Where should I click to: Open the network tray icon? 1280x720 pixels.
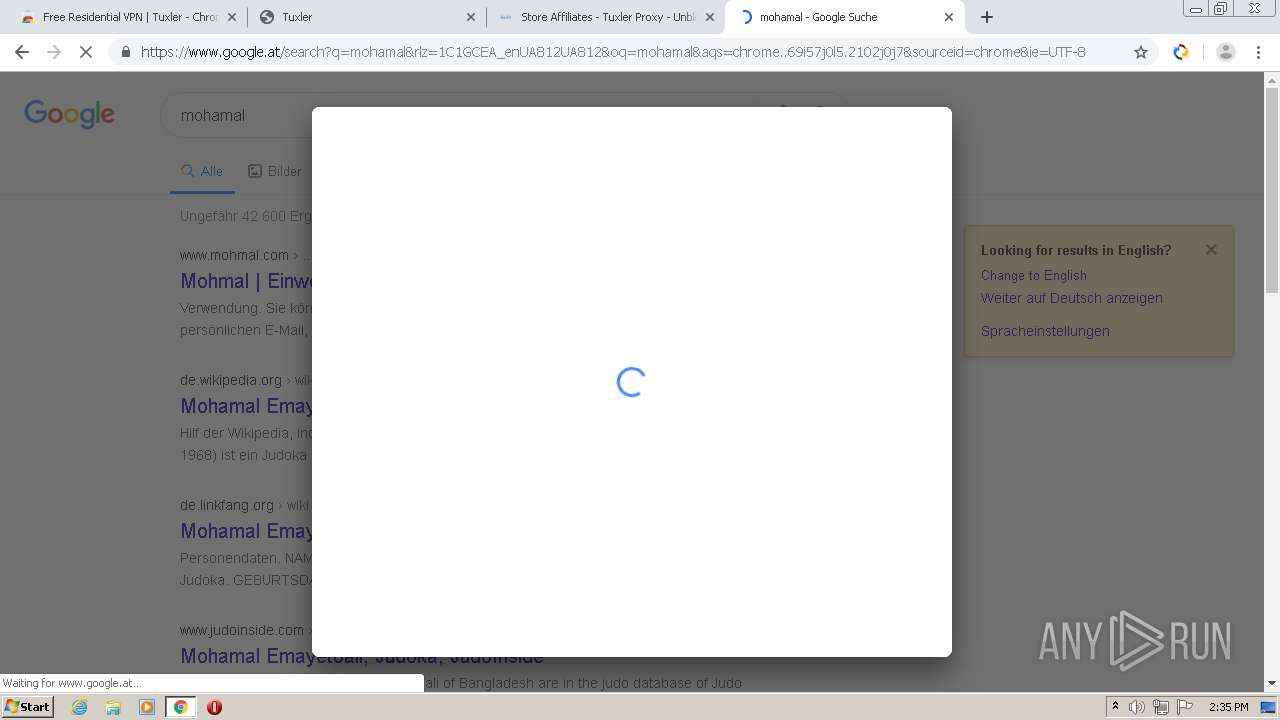[x=1161, y=707]
